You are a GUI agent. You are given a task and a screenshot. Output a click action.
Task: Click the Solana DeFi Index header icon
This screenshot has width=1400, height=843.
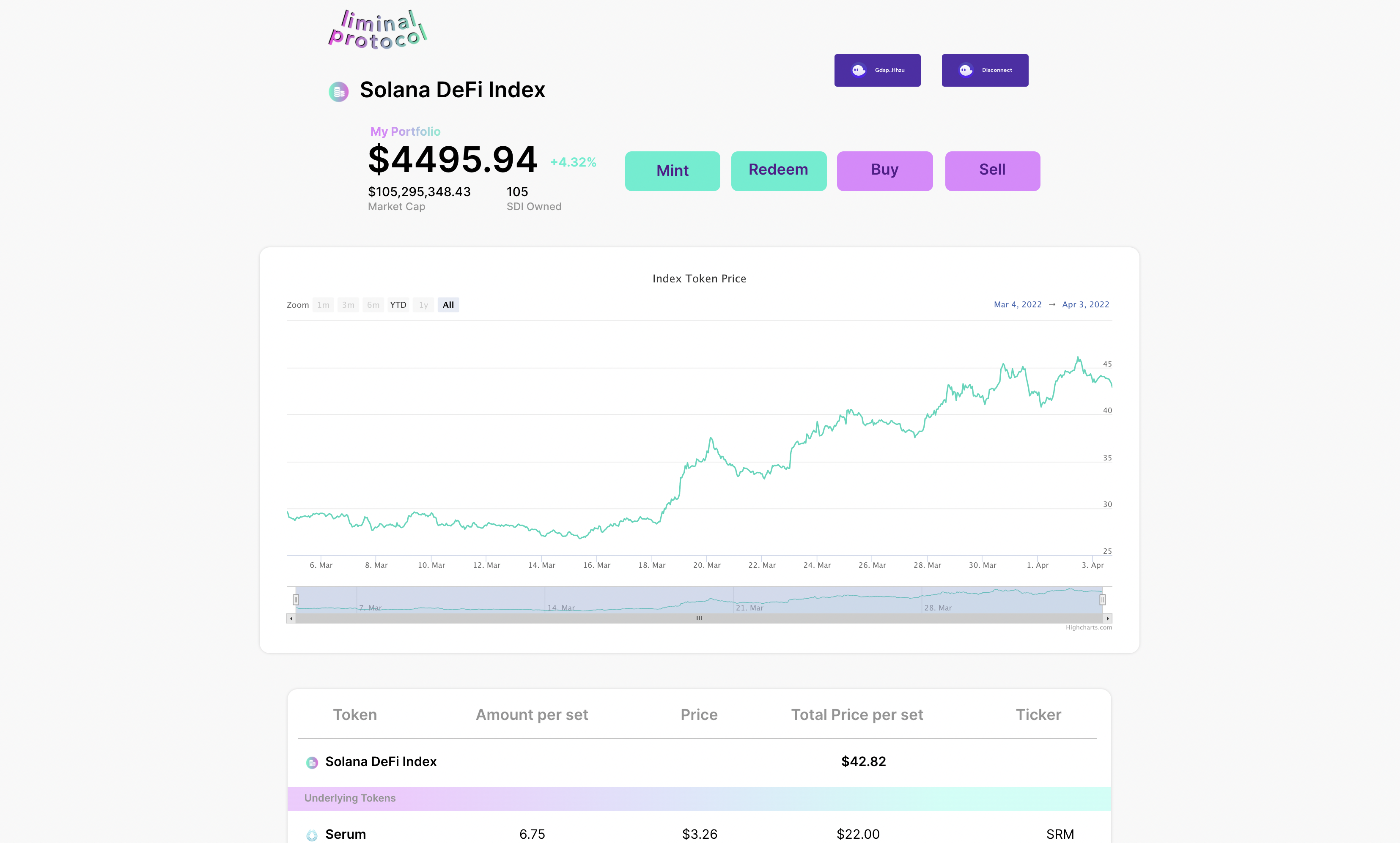[x=339, y=91]
